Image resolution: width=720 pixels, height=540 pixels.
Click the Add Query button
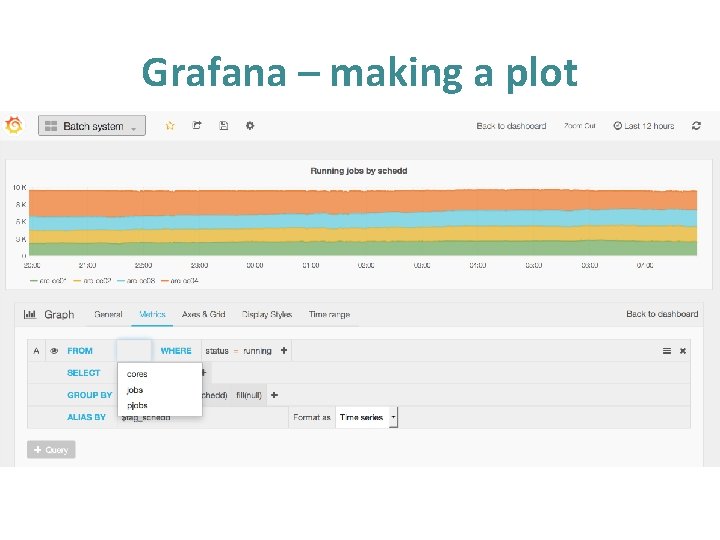51,450
